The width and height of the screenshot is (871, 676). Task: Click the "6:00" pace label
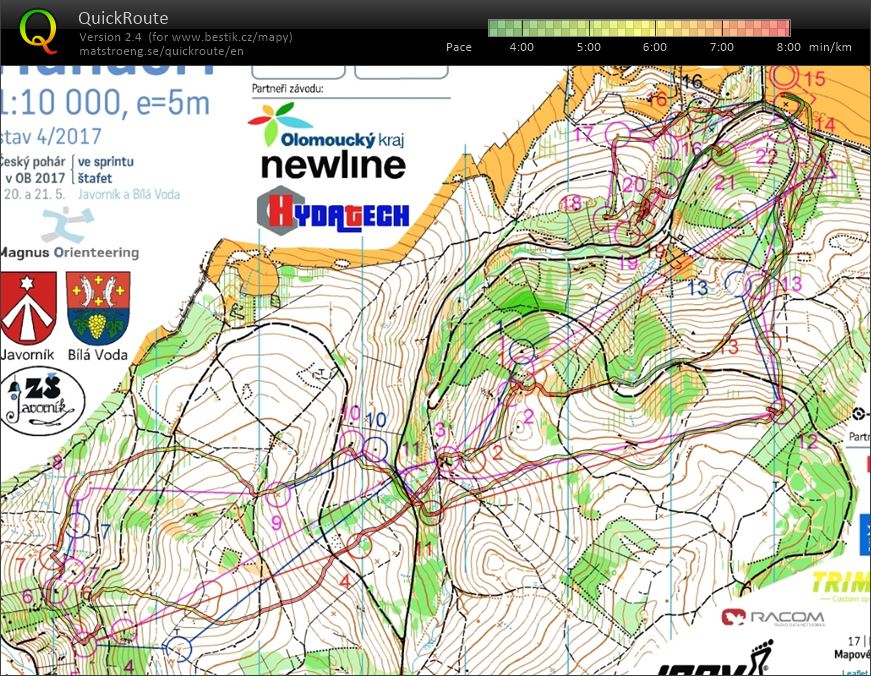point(655,47)
